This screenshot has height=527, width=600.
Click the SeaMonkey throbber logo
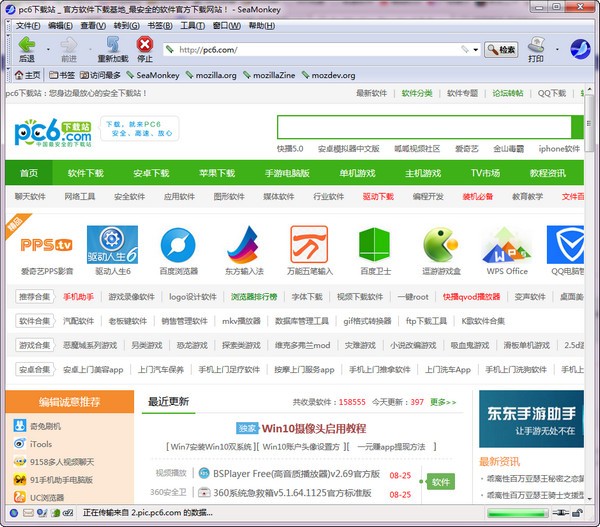580,49
